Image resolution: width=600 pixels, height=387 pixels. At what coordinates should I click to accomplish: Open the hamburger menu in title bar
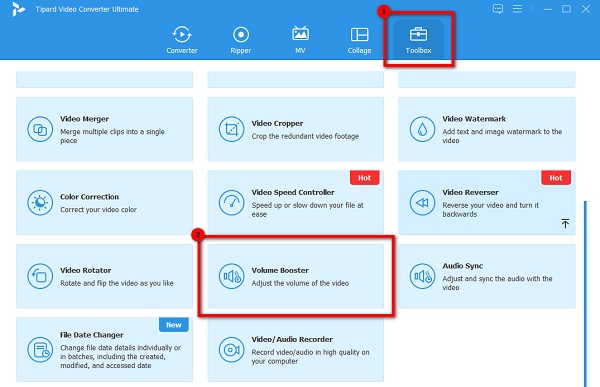pyautogui.click(x=517, y=8)
